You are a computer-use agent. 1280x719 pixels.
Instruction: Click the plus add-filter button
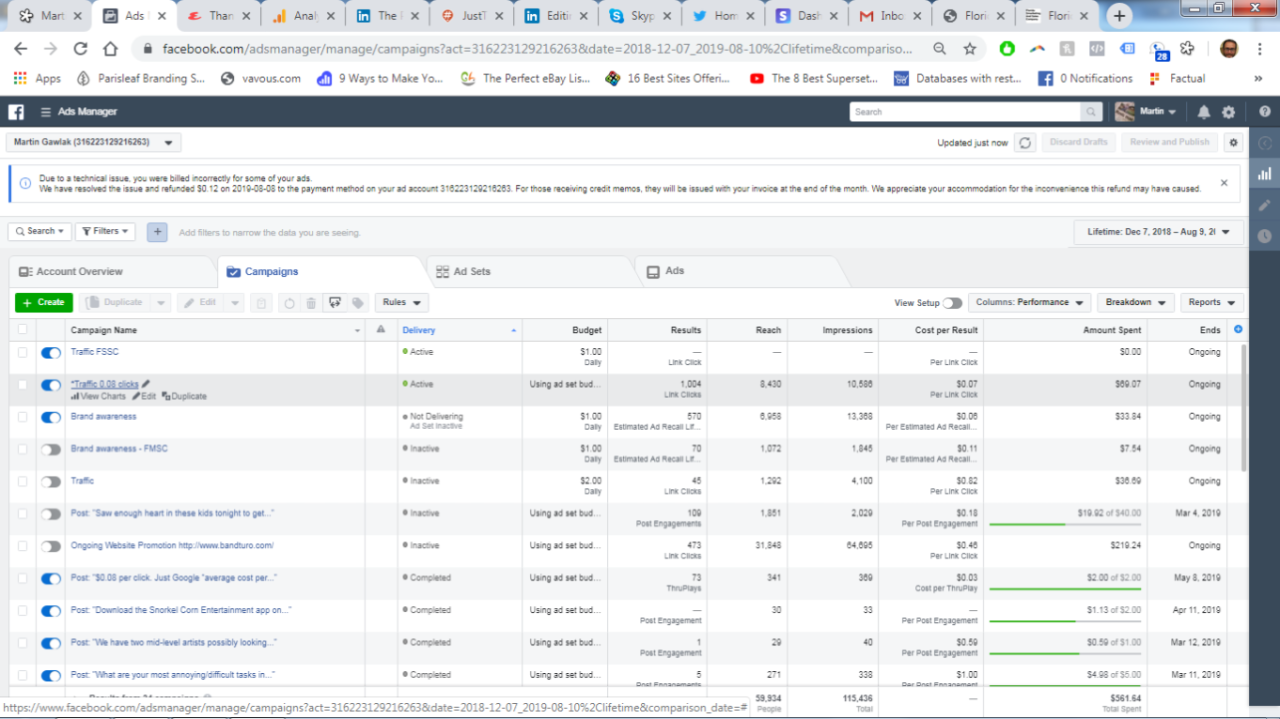click(157, 232)
